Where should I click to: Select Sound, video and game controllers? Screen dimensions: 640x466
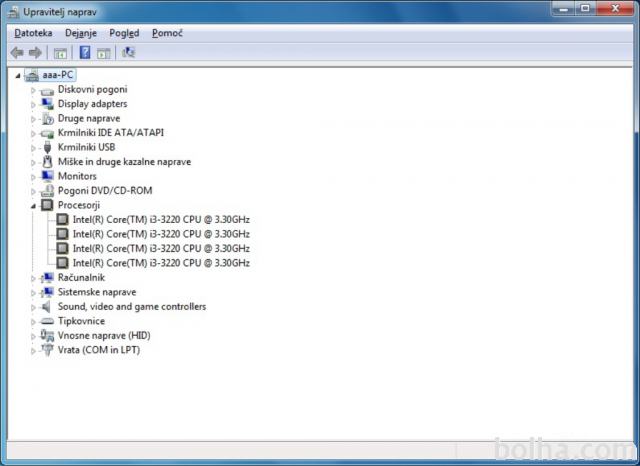pyautogui.click(x=131, y=307)
